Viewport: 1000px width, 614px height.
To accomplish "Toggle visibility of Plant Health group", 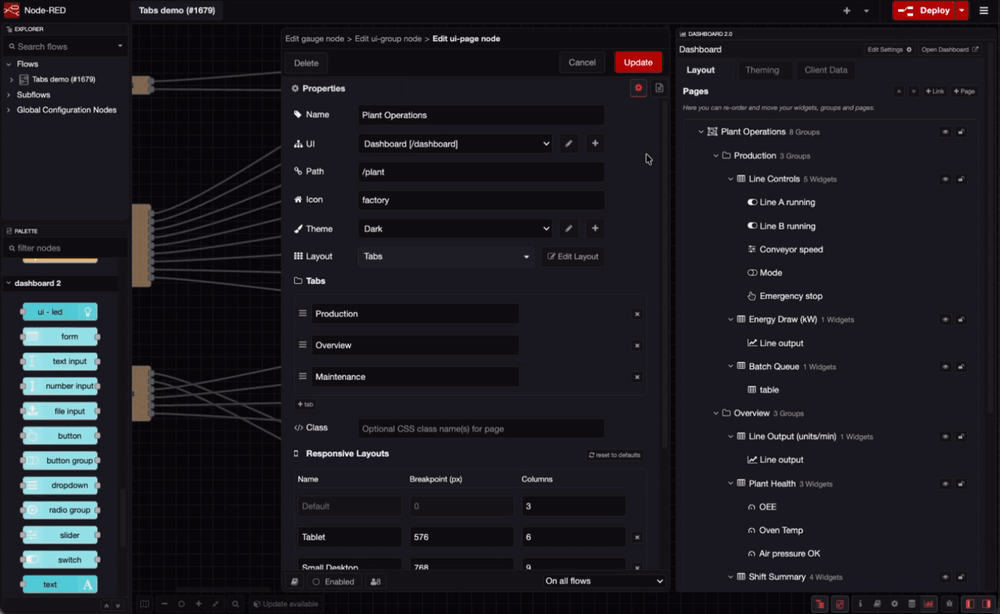I will coord(945,484).
